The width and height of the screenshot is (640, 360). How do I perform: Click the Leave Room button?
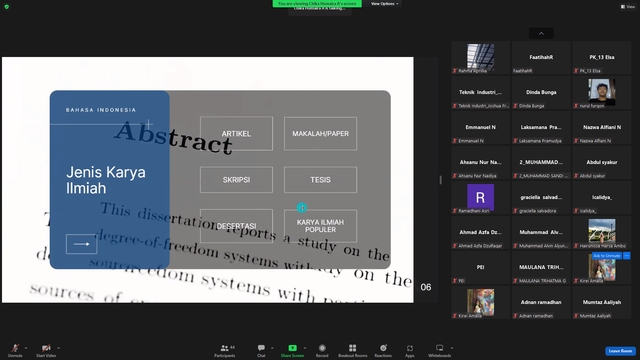(620, 351)
